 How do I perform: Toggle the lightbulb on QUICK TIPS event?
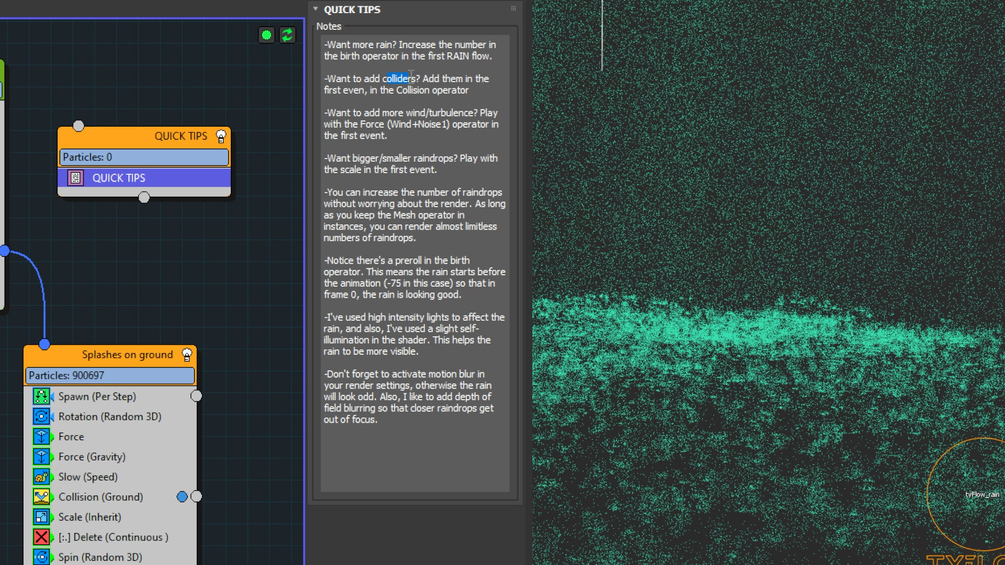click(x=221, y=136)
